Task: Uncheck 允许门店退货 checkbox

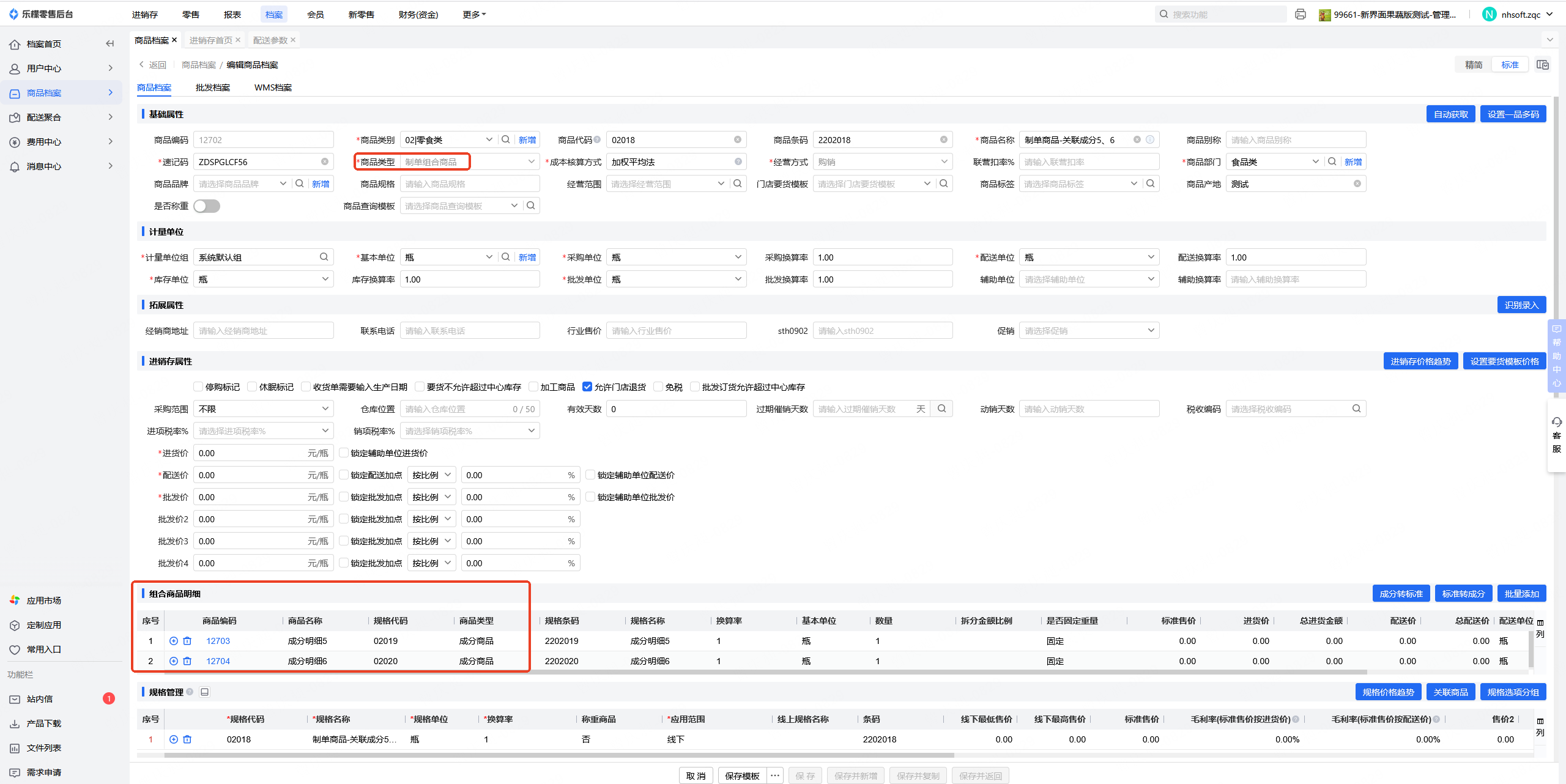Action: click(x=587, y=386)
